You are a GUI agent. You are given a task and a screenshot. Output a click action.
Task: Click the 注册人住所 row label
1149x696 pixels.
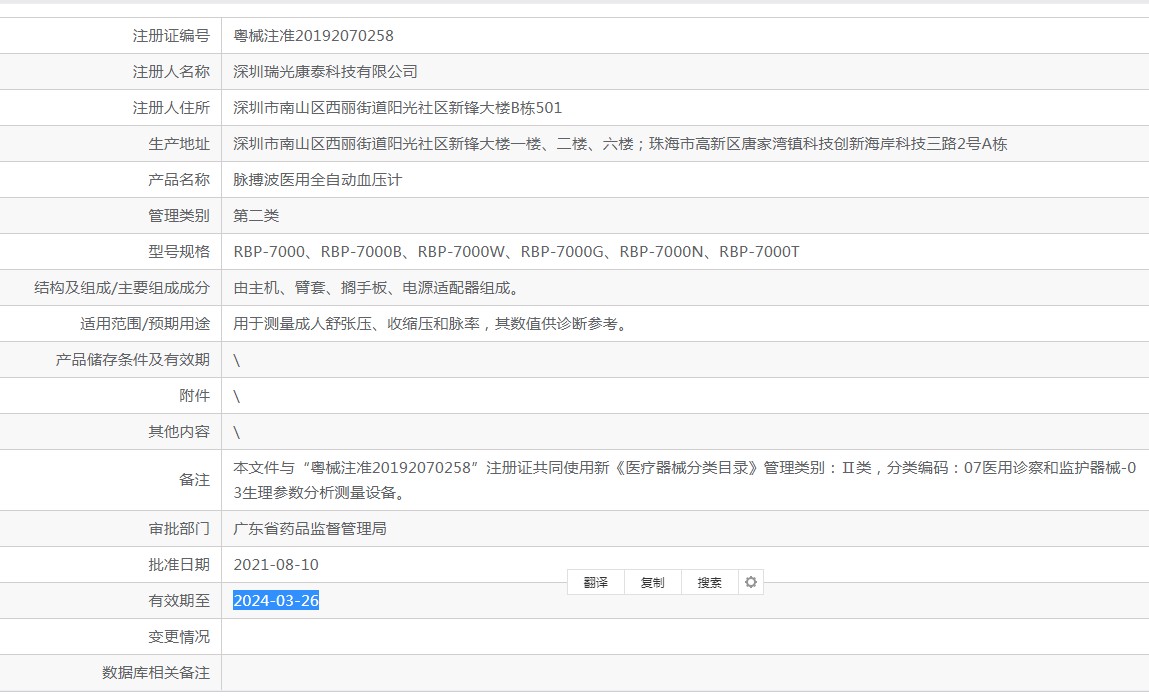tap(171, 108)
